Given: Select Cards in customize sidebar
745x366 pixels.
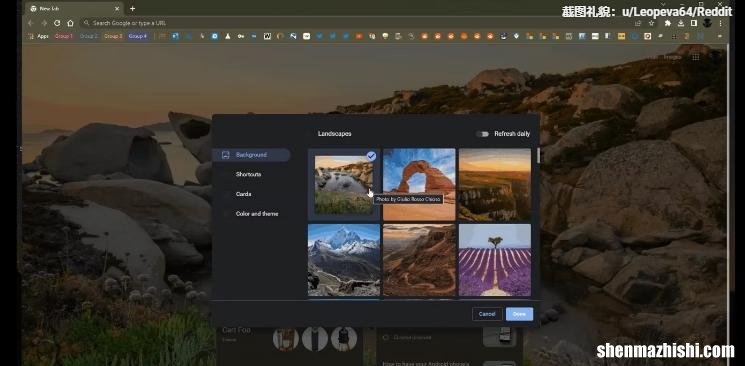Looking at the screenshot, I should [x=243, y=194].
